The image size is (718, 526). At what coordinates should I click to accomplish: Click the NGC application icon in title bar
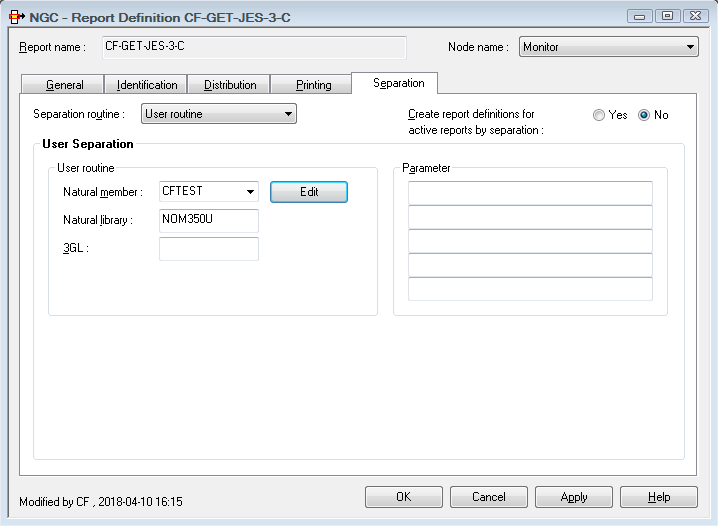16,17
